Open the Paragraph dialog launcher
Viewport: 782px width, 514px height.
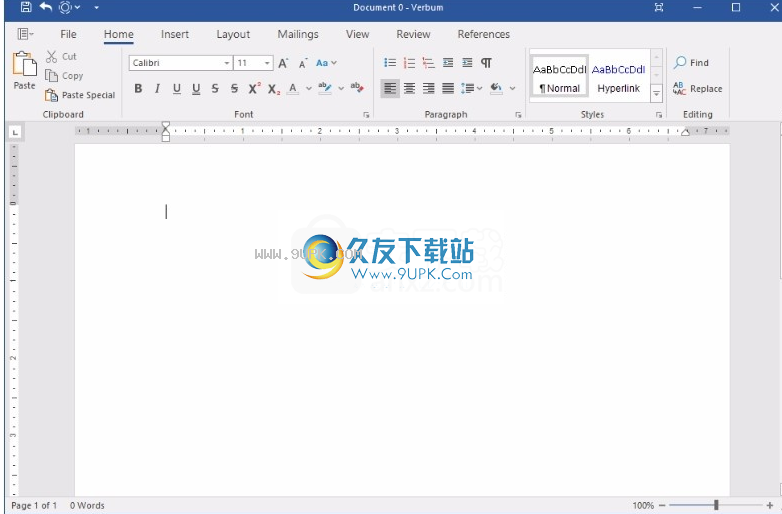[518, 115]
